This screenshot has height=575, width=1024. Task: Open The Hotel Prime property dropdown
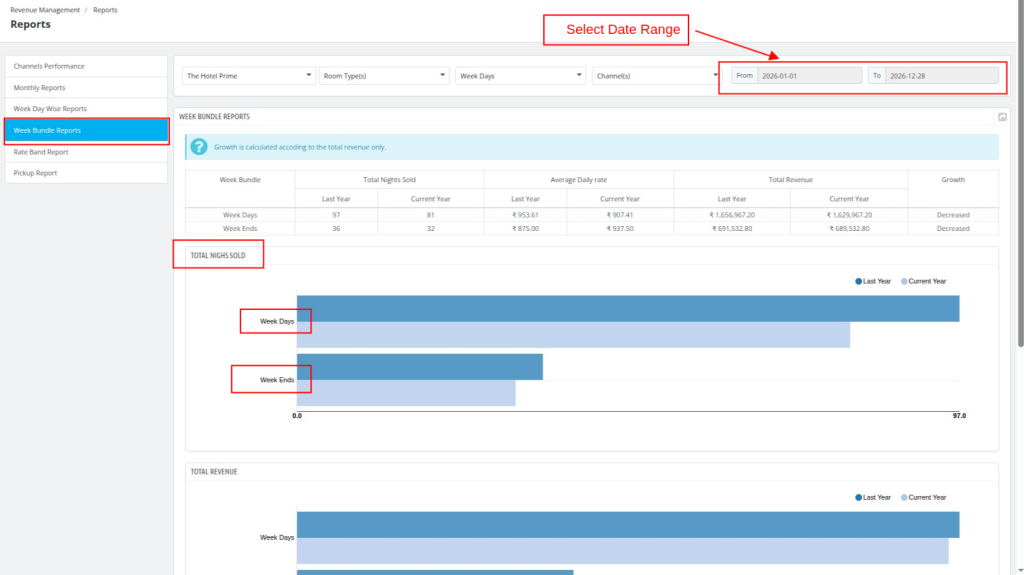pos(249,75)
